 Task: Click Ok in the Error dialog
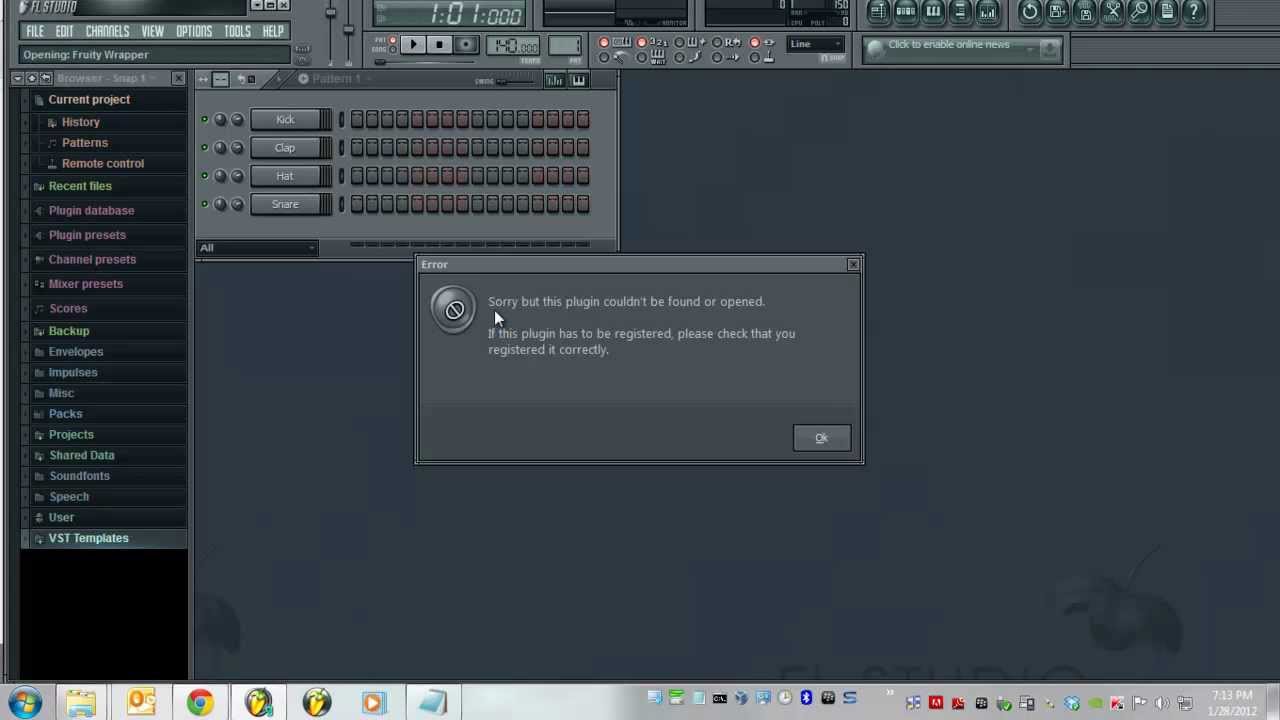pos(821,438)
